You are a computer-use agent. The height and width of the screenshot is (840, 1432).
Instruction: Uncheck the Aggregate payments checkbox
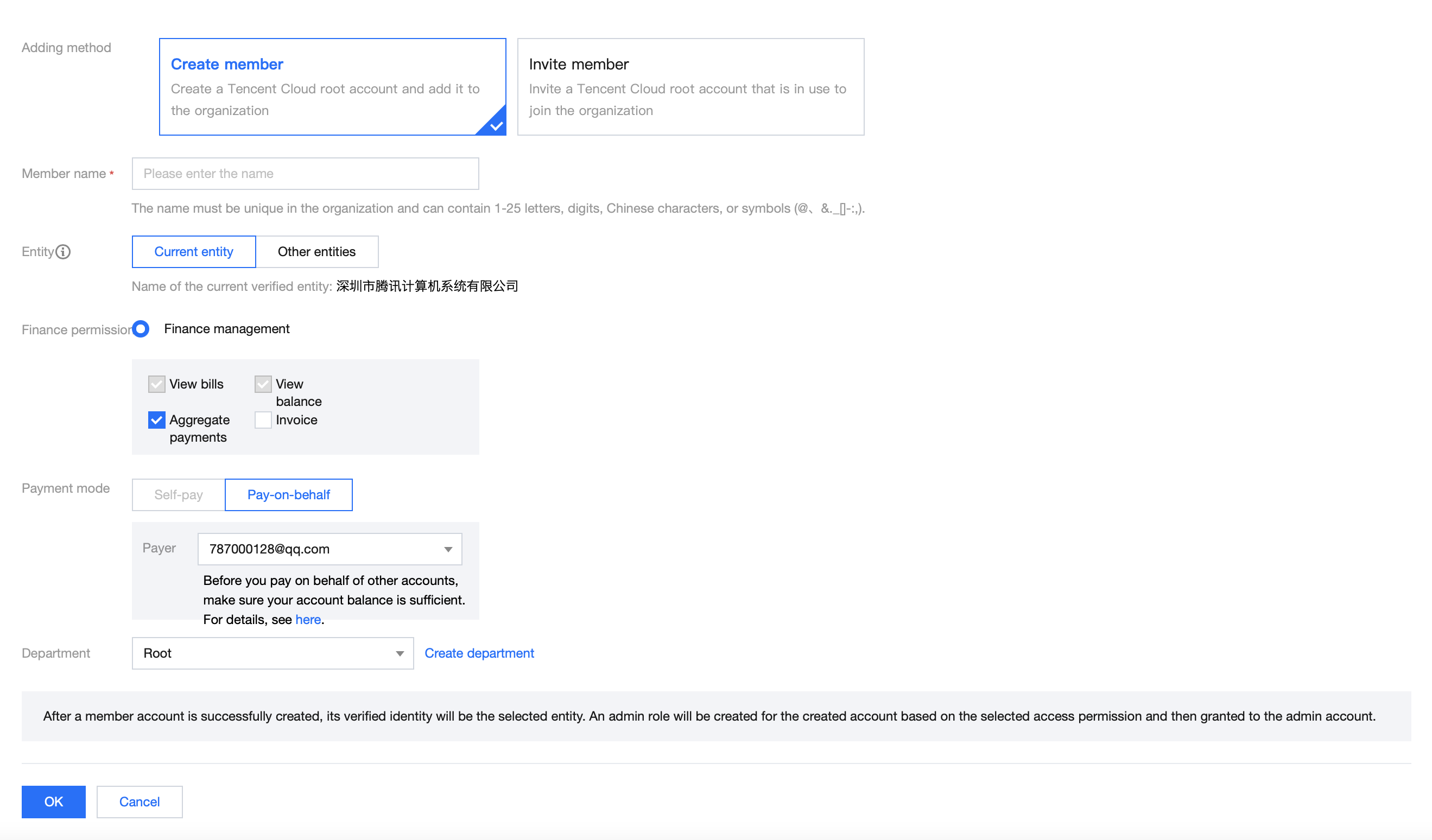point(157,419)
